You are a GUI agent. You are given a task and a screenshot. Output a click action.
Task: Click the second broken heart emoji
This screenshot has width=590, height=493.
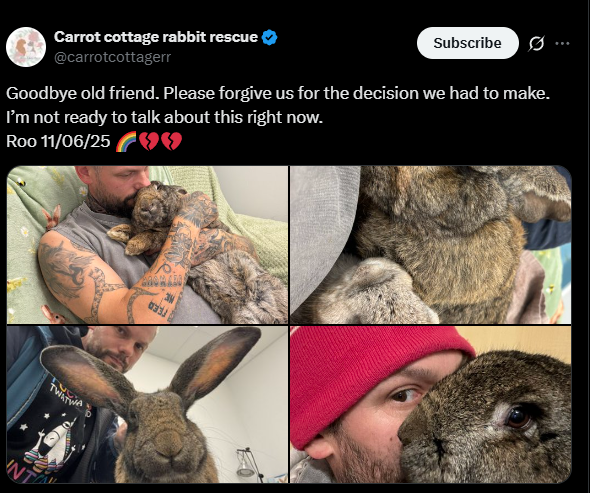click(172, 142)
